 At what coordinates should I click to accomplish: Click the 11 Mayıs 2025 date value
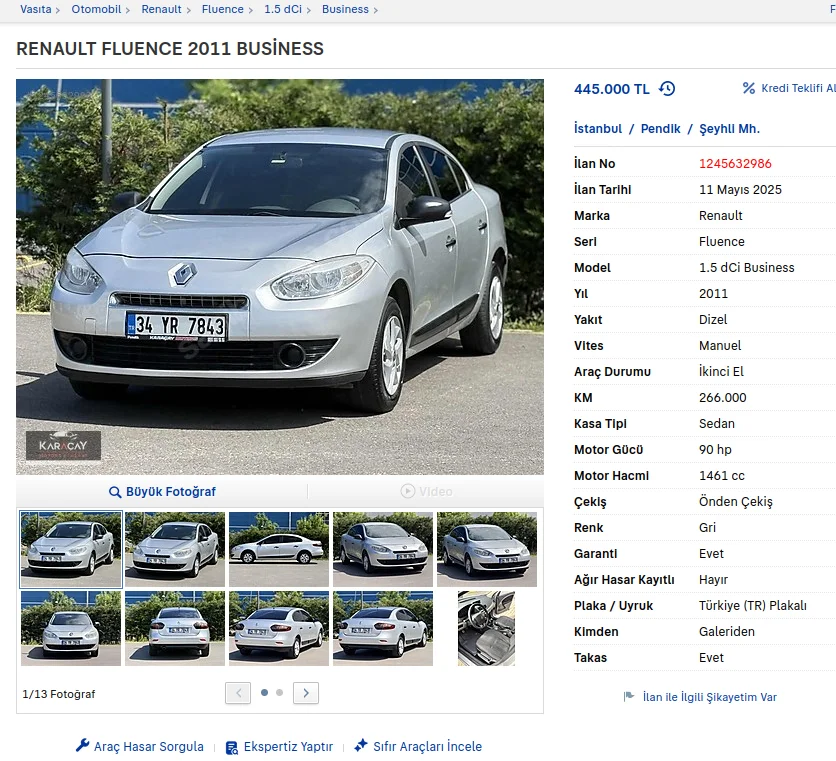(740, 190)
